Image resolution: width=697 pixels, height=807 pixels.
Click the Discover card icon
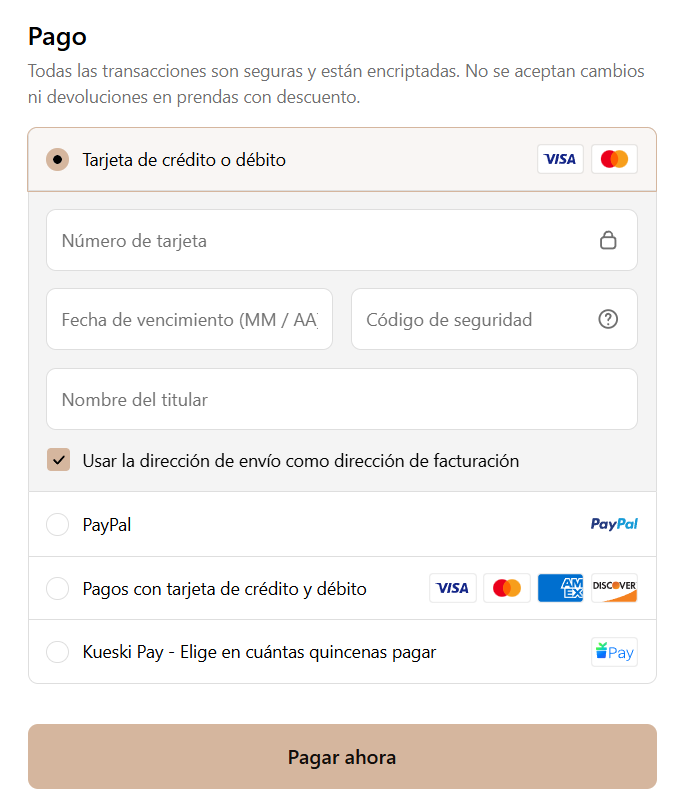pyautogui.click(x=614, y=588)
